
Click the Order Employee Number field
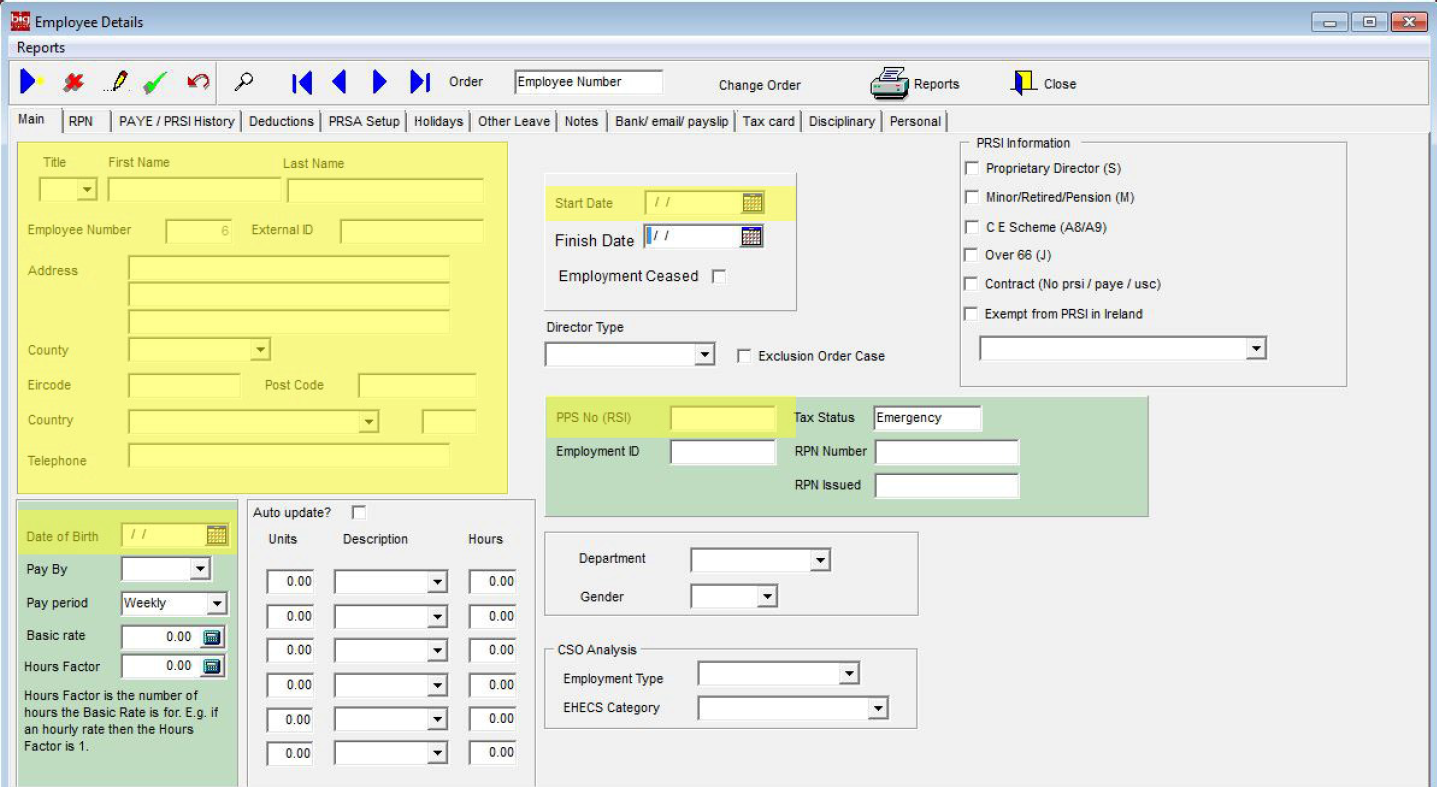pos(588,82)
